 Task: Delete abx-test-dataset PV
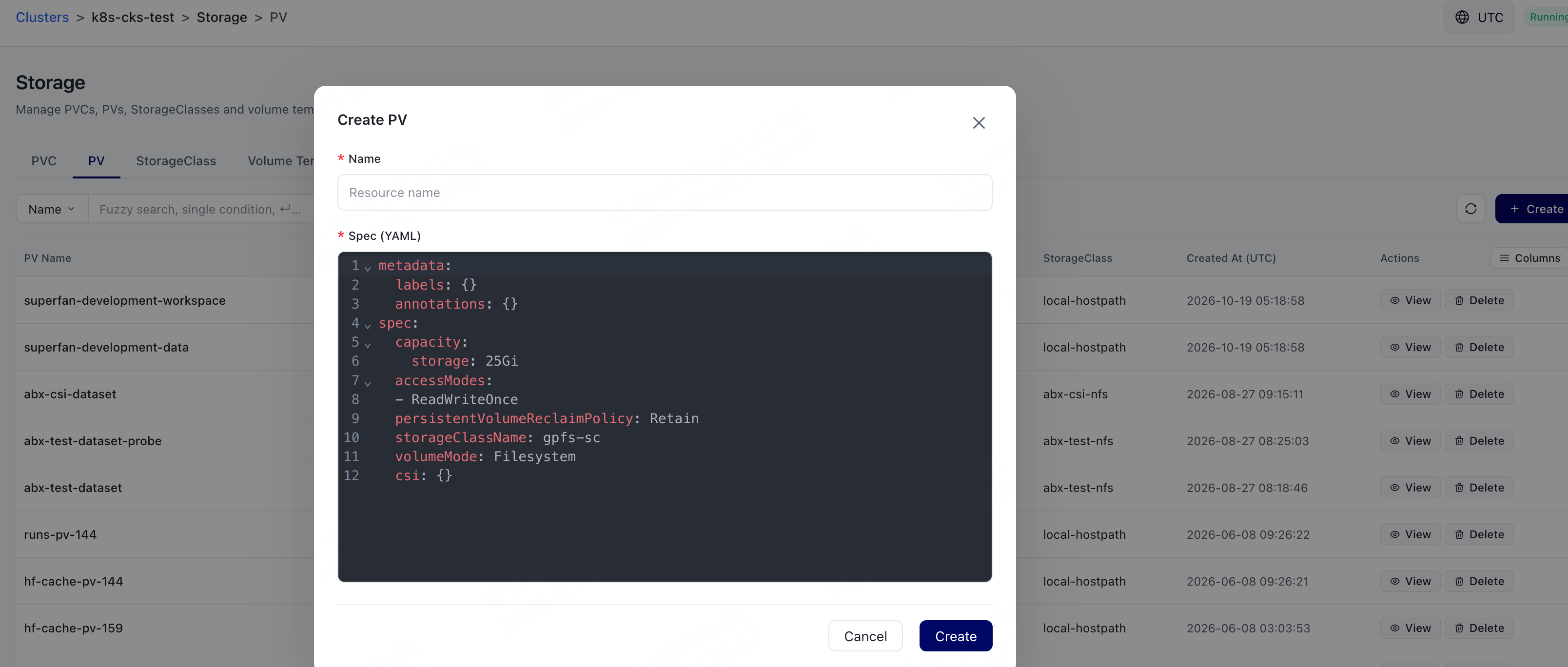pos(1479,488)
